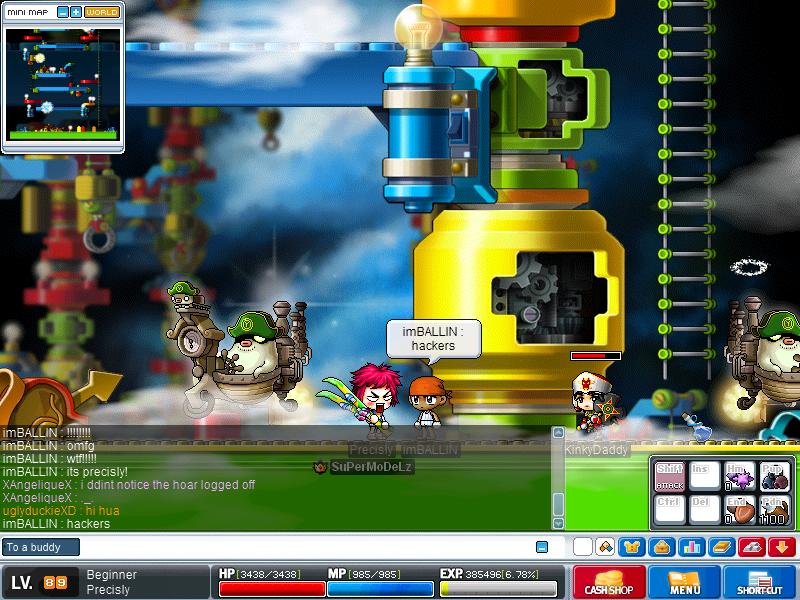Enlarge the mini map with plus button
800x600 pixels.
(76, 12)
